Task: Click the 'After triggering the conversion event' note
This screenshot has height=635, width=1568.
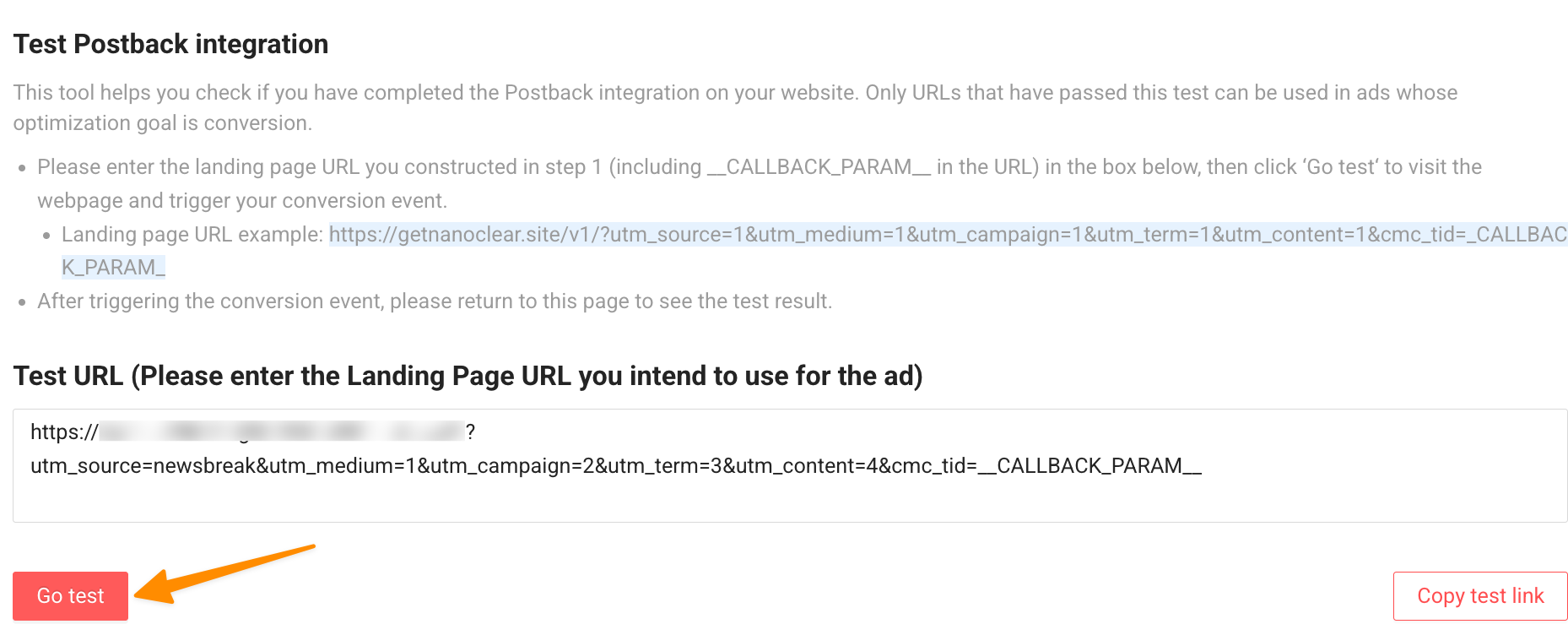Action: tap(434, 301)
